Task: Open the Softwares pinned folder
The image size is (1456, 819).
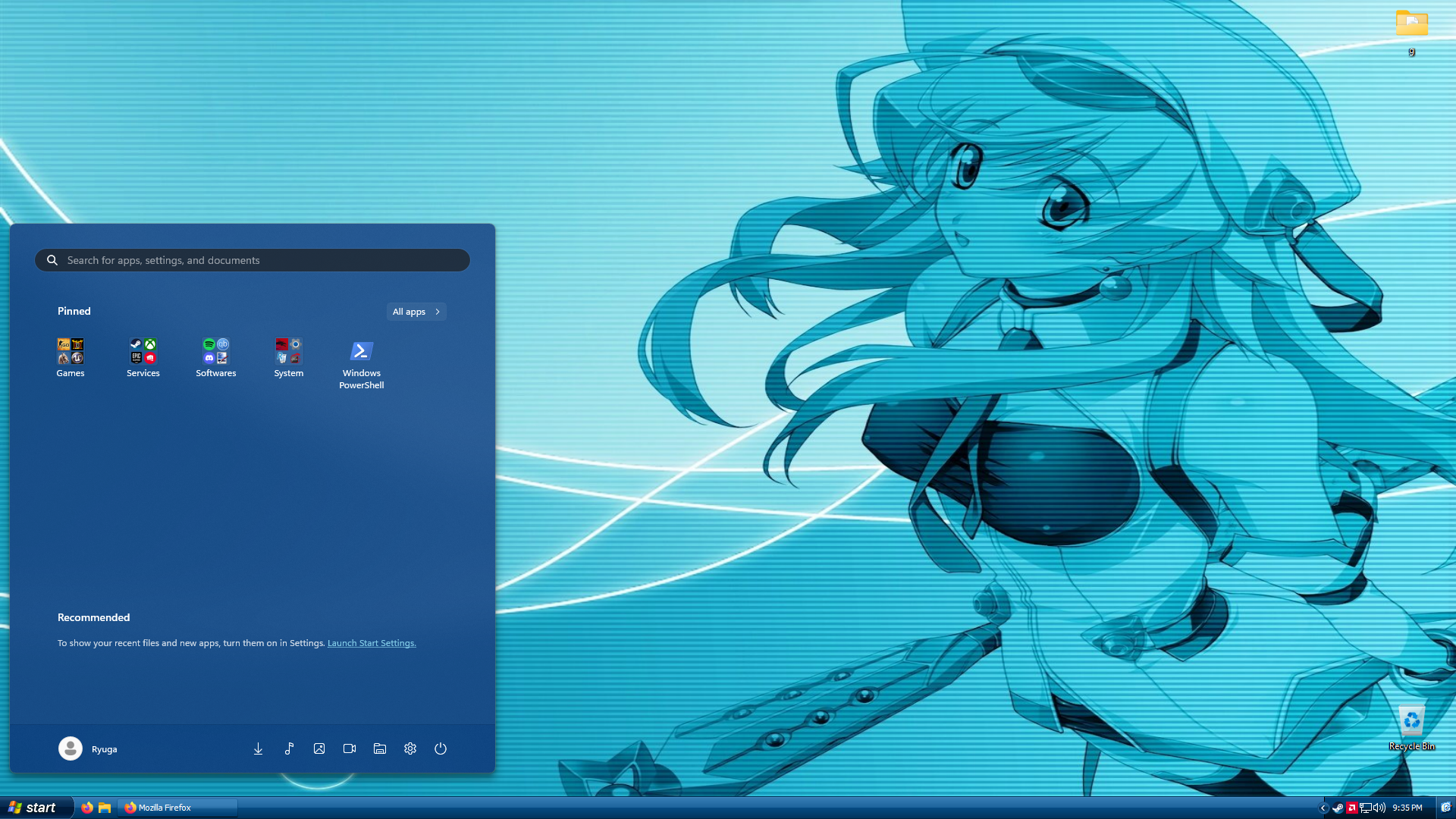Action: [216, 357]
